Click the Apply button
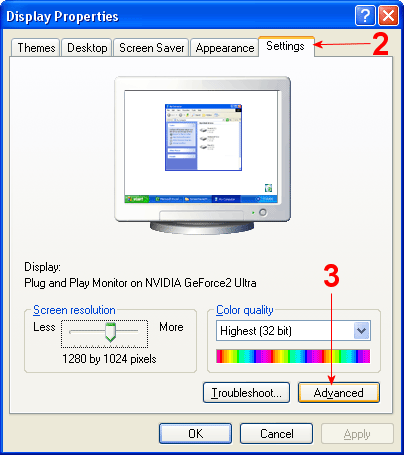The height and width of the screenshot is (455, 404). click(357, 434)
